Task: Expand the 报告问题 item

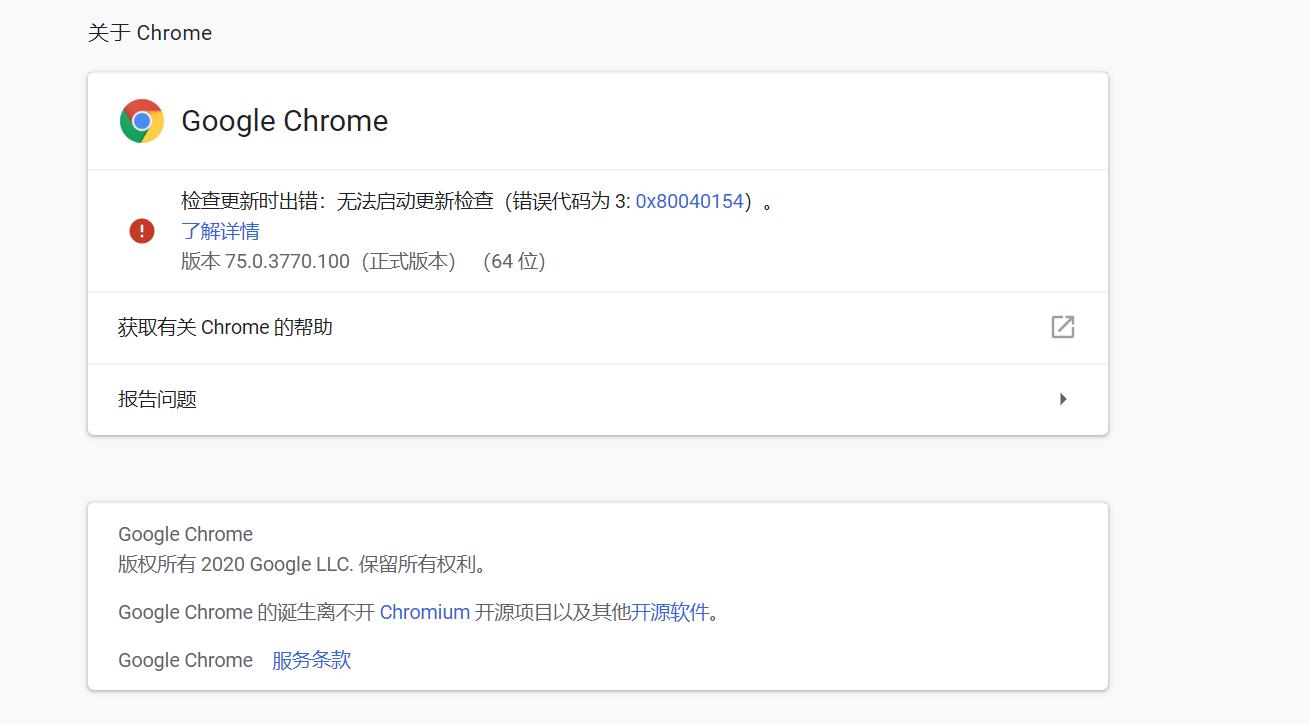Action: [x=597, y=399]
